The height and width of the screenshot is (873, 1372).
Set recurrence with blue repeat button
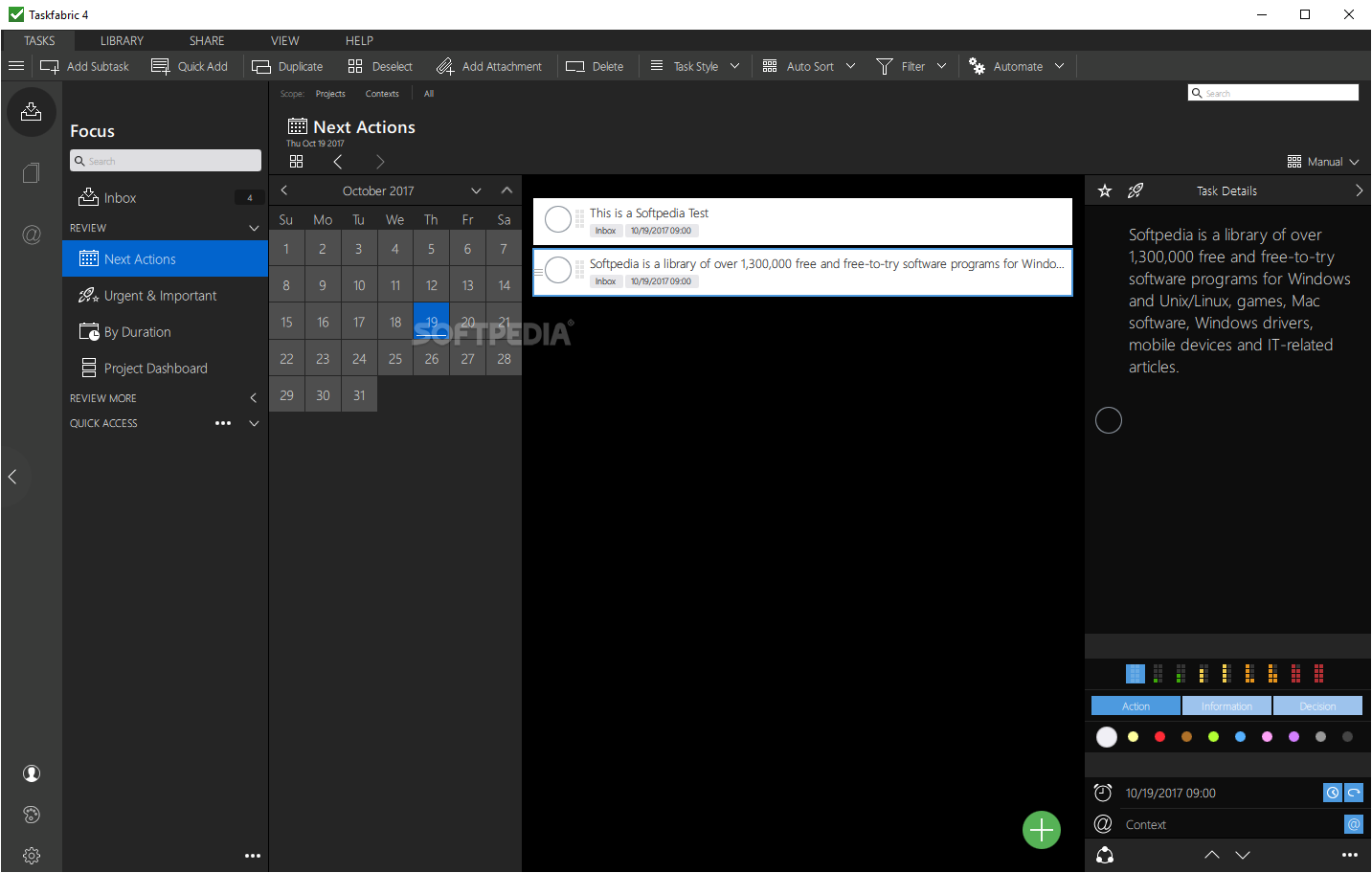(x=1354, y=793)
